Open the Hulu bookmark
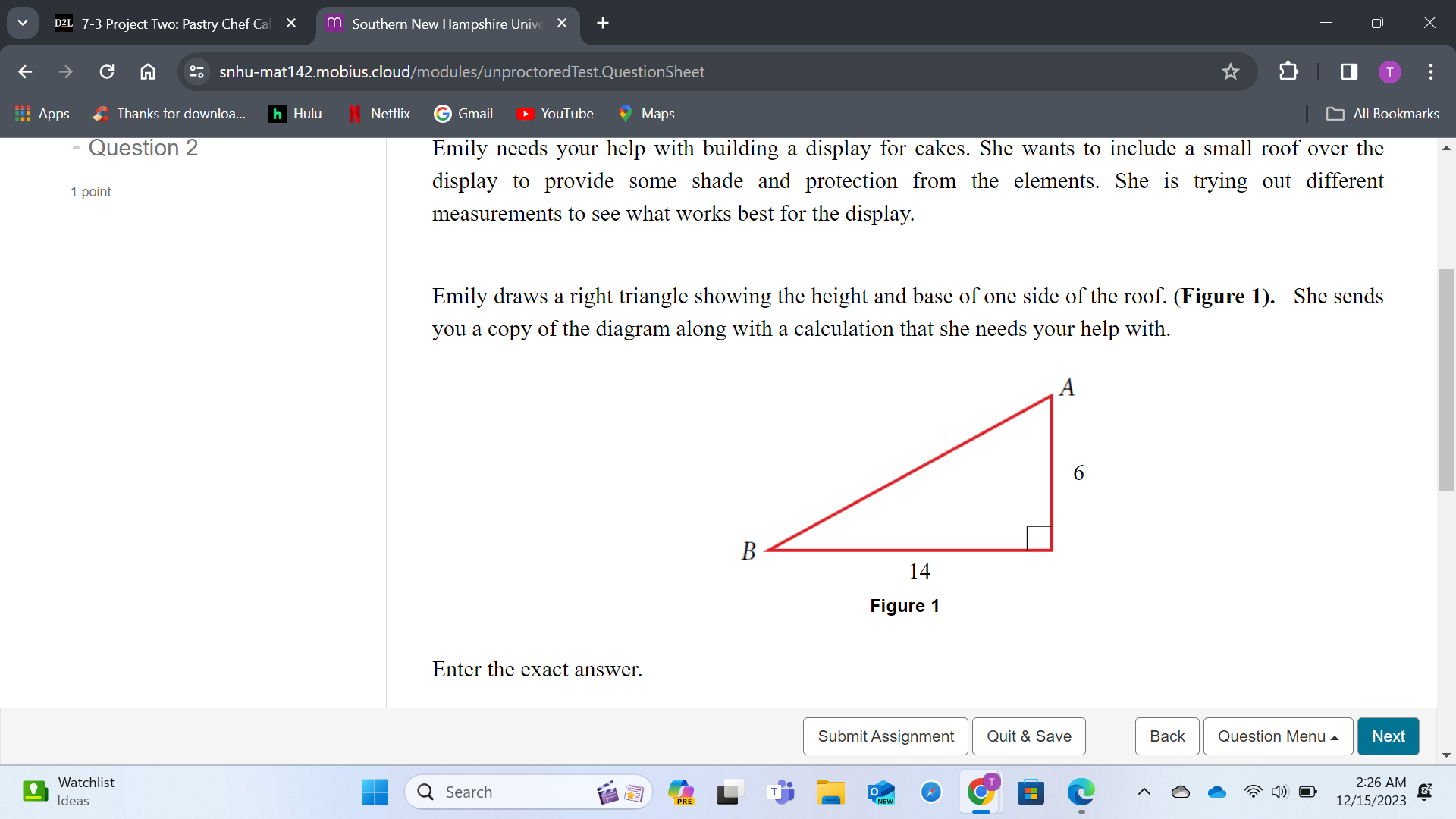Screen dimensions: 1456x819 click(x=295, y=113)
